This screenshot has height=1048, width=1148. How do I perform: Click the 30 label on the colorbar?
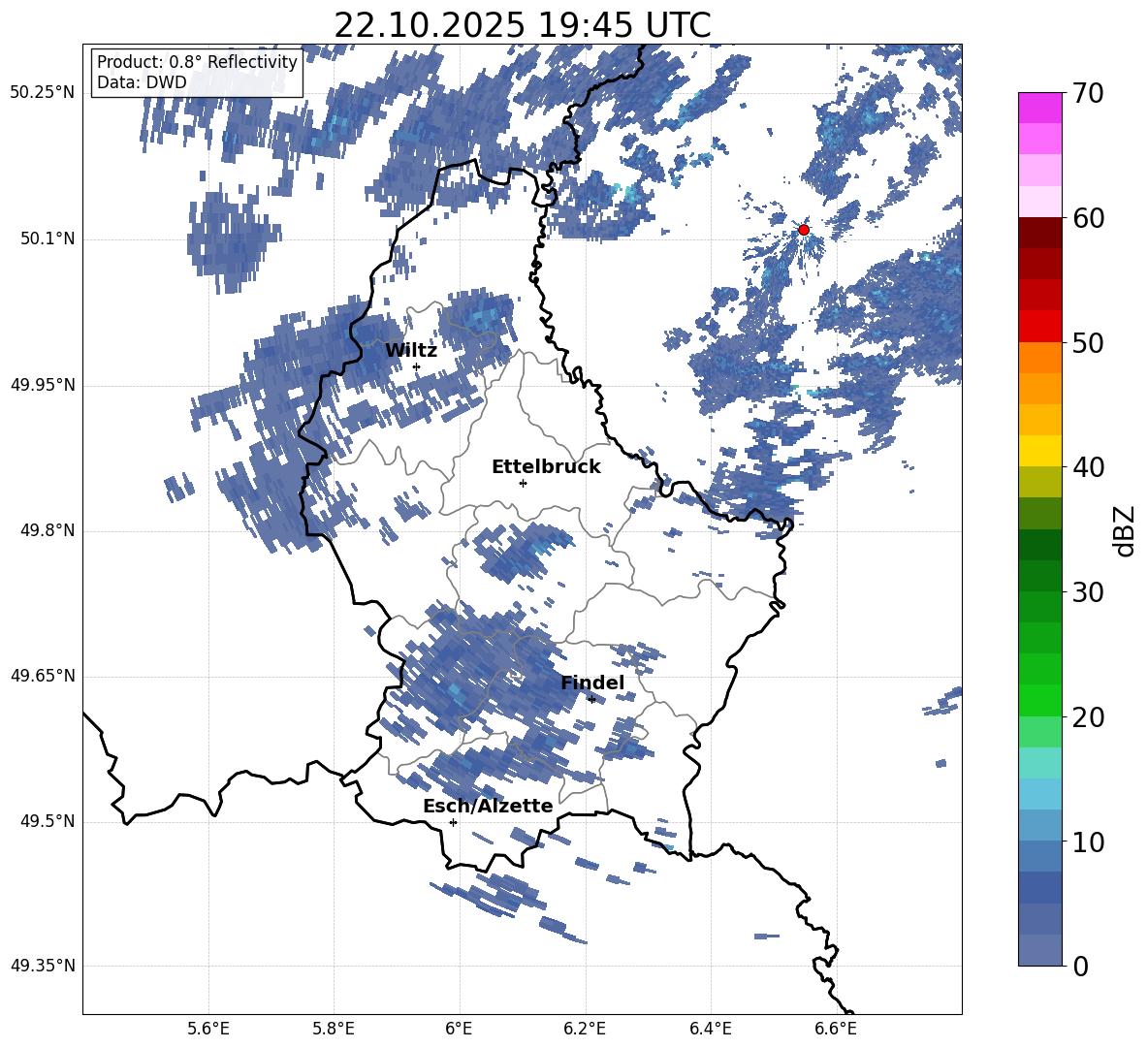(1088, 592)
